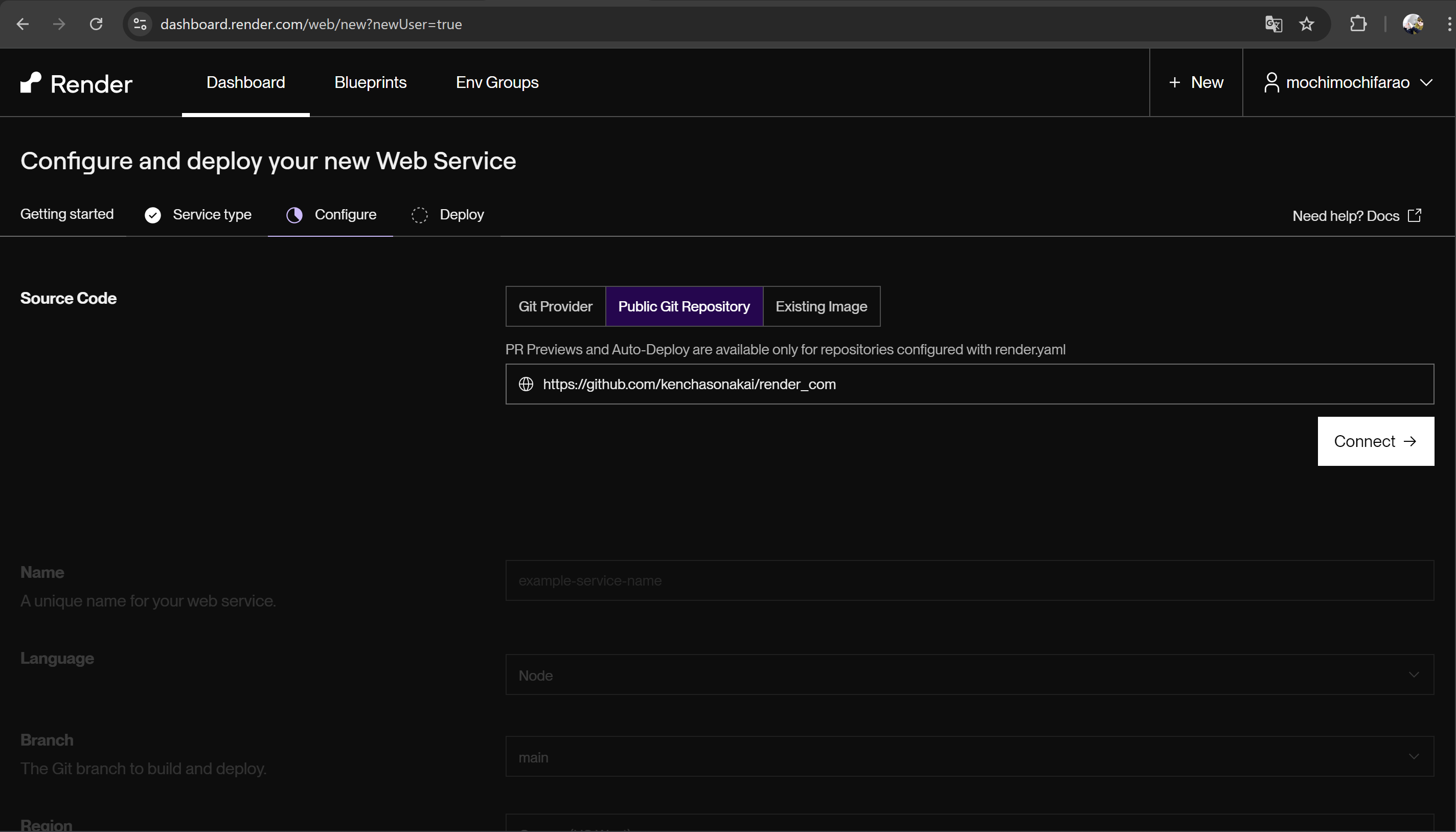Click 'A unique name for your web service.'
The height and width of the screenshot is (832, 1456).
point(148,601)
